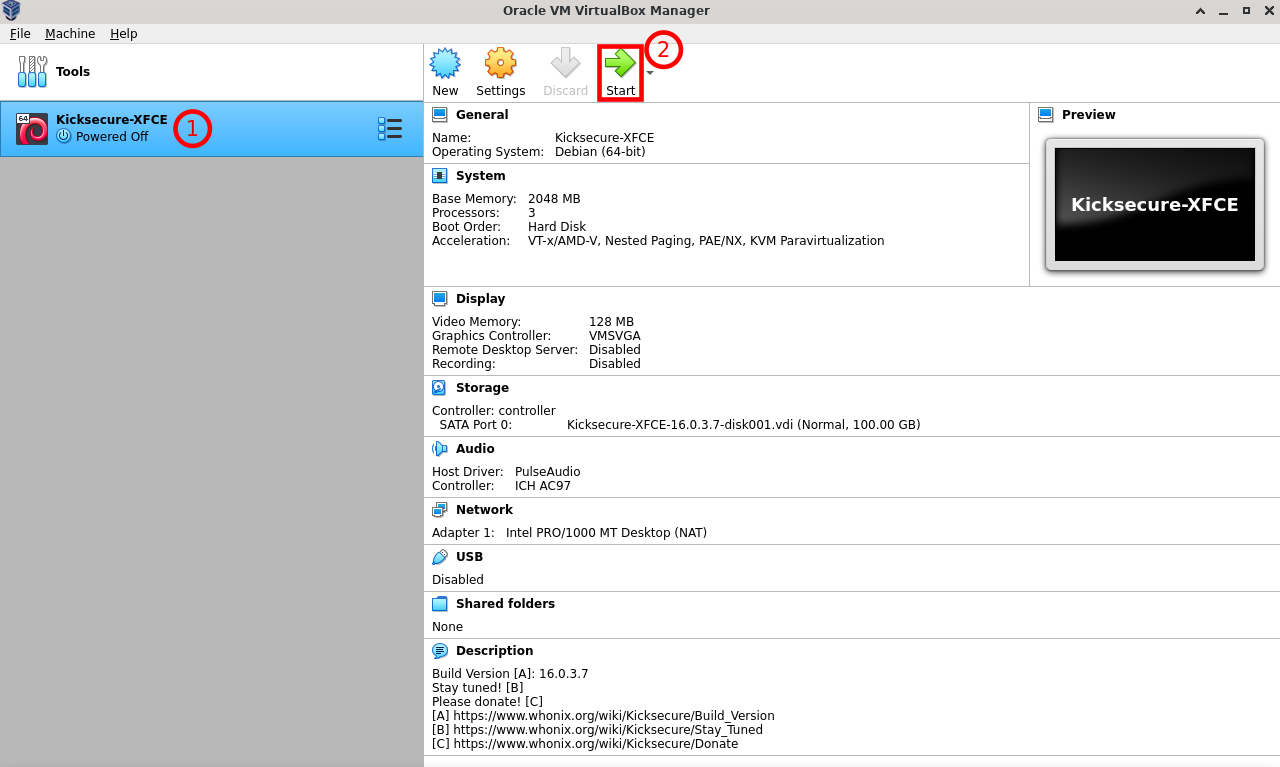Open the Machine menu
Viewport: 1280px width, 767px height.
click(x=70, y=33)
